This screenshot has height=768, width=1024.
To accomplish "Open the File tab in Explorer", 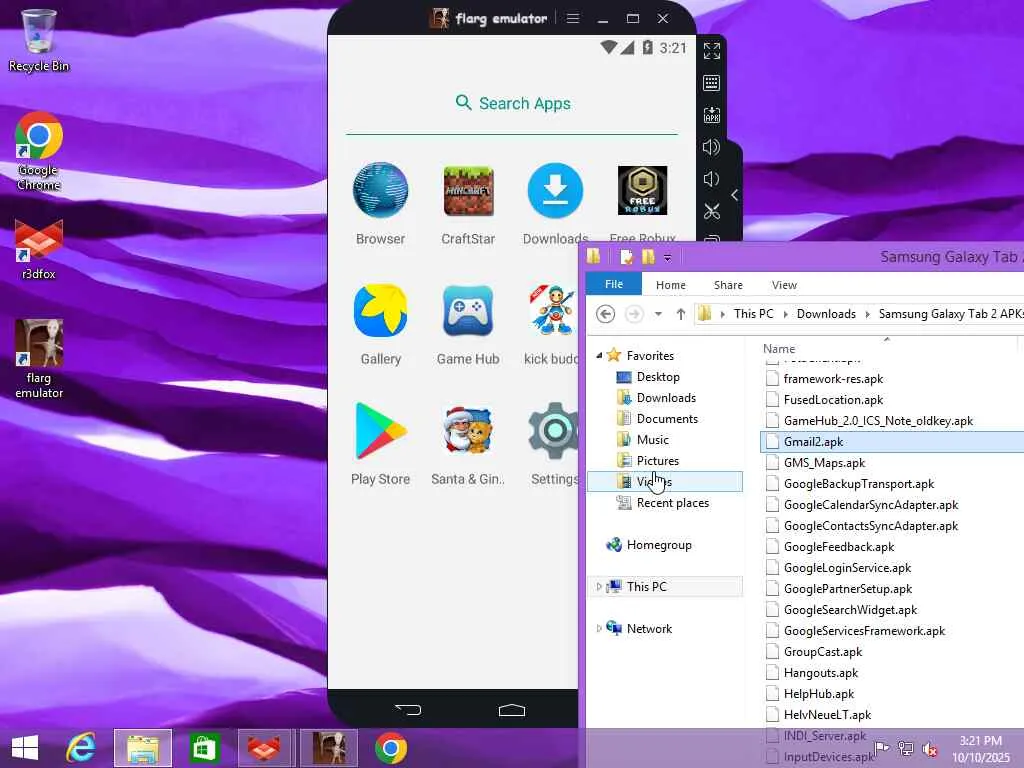I will pos(614,284).
